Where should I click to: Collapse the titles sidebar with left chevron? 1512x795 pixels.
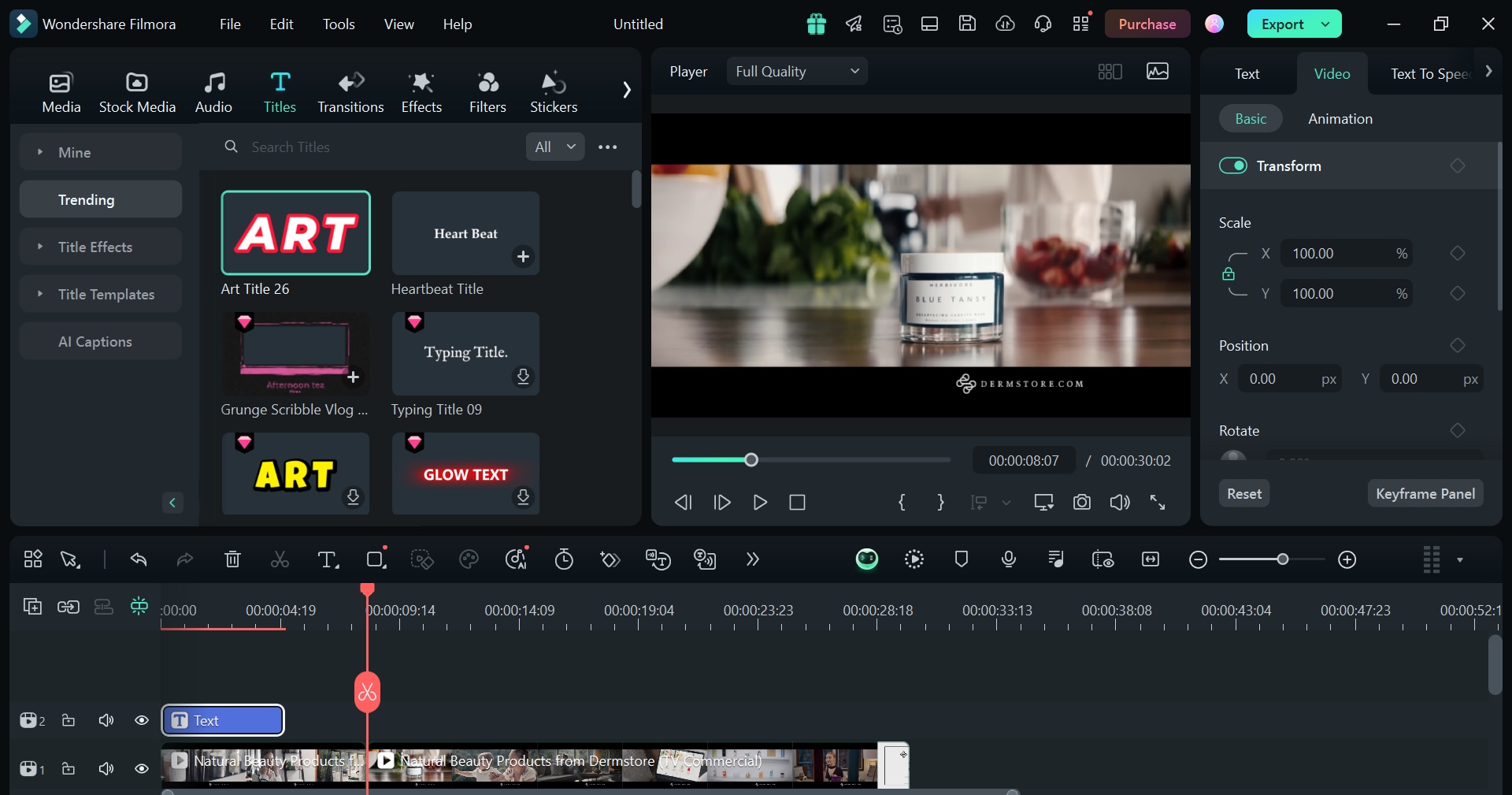[172, 503]
